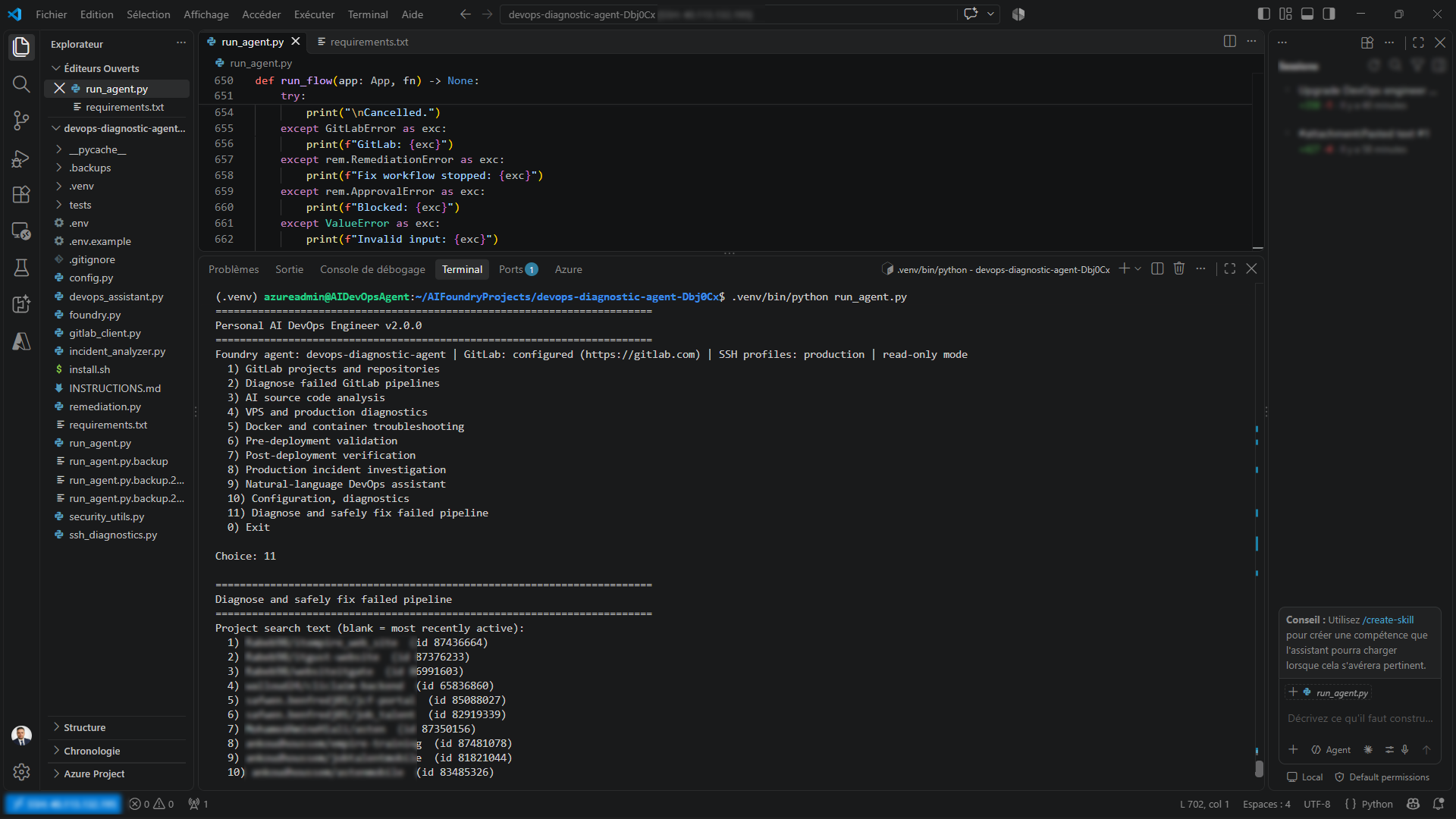1456x819 pixels.
Task: Open the Terminal menu in menu bar
Action: pos(368,14)
